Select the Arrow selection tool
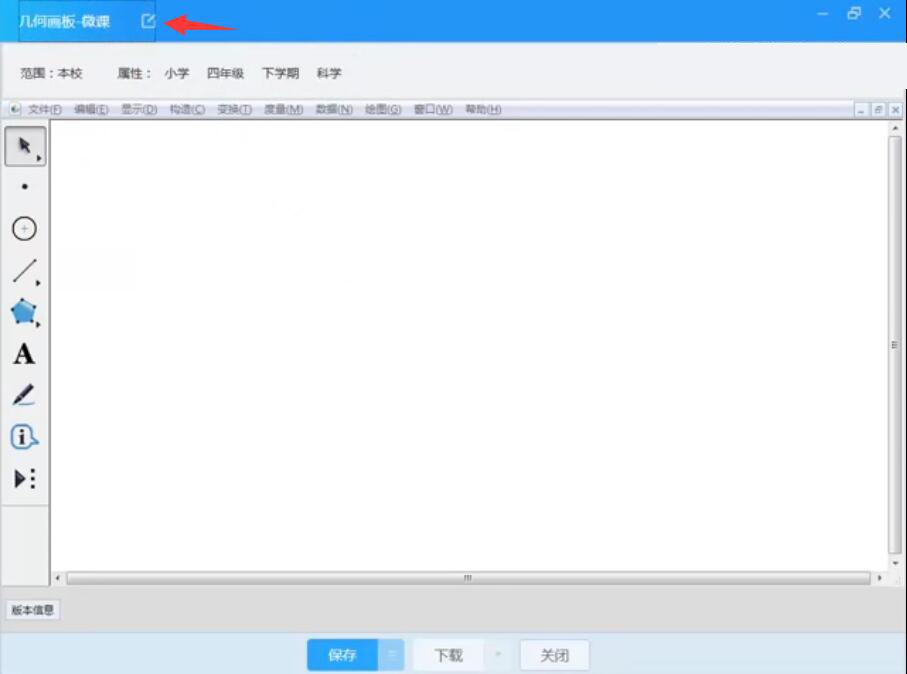Screen dimensions: 907x674 point(25,144)
